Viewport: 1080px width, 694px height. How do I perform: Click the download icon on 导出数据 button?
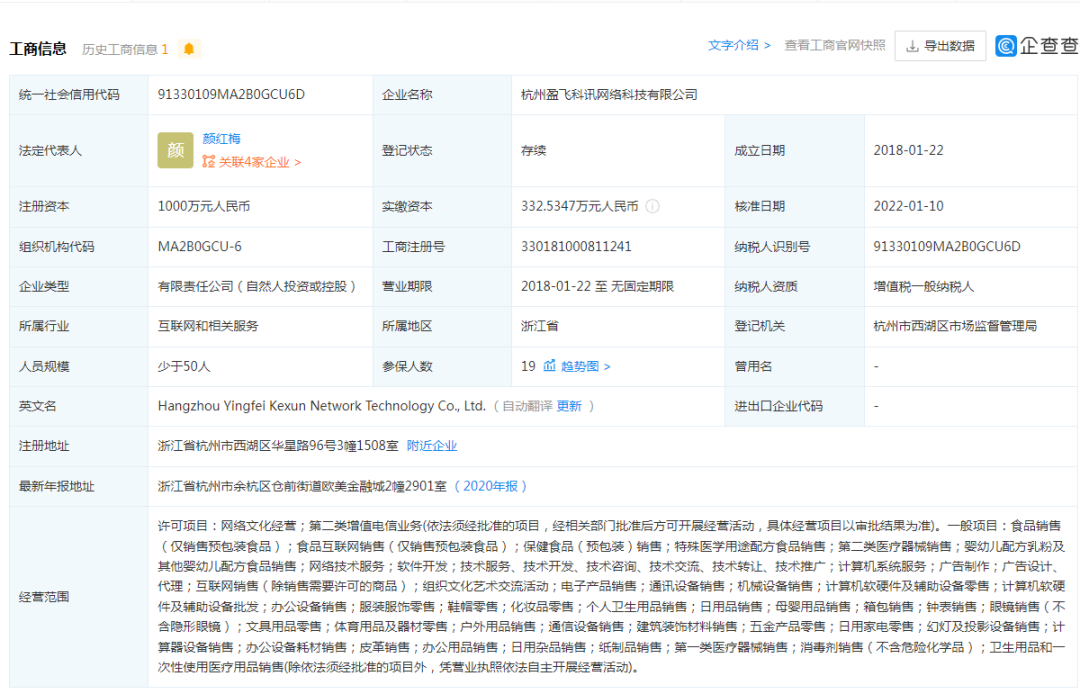(914, 46)
